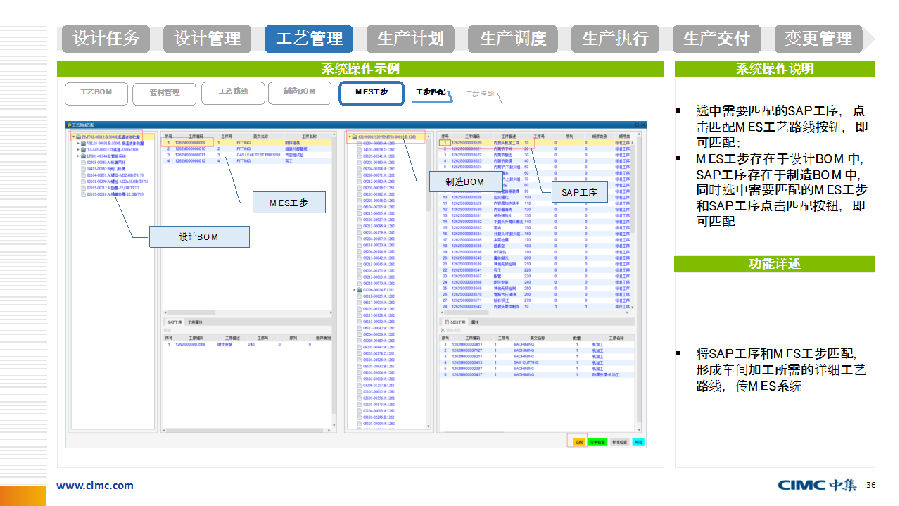Click the root folder icon in design BOM tree

click(x=79, y=137)
